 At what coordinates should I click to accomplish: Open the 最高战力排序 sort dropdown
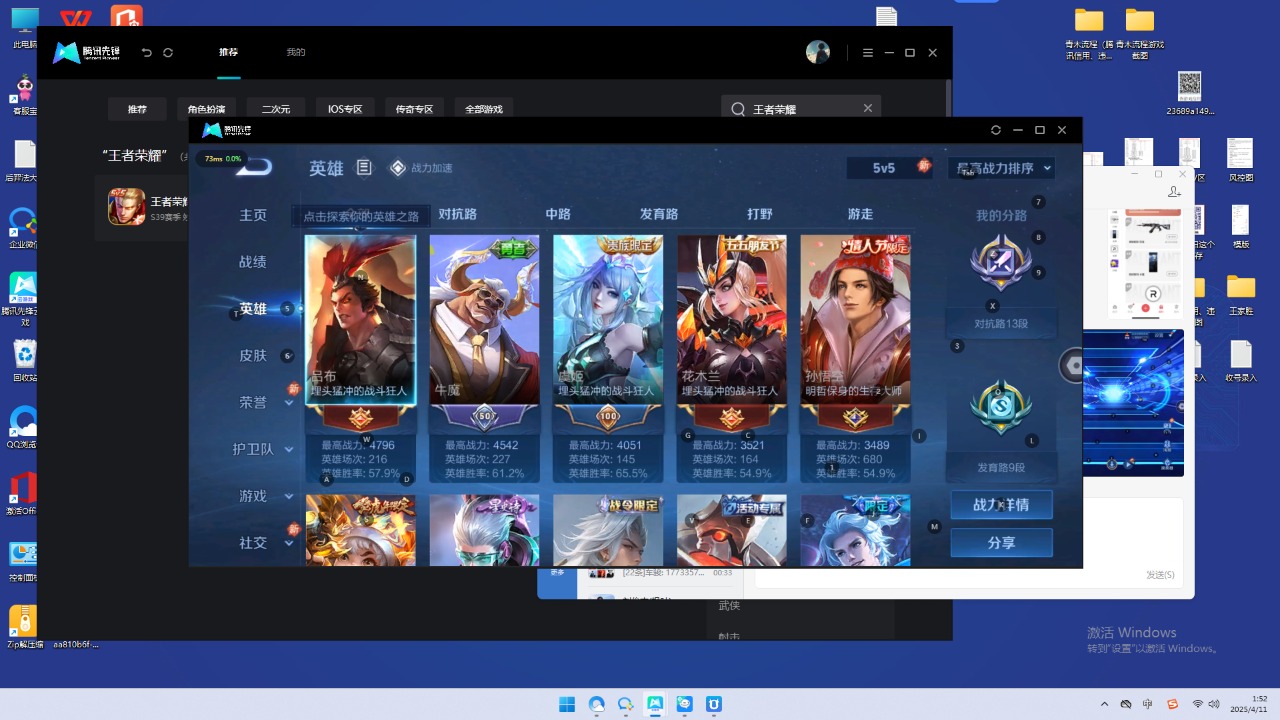click(x=1001, y=168)
